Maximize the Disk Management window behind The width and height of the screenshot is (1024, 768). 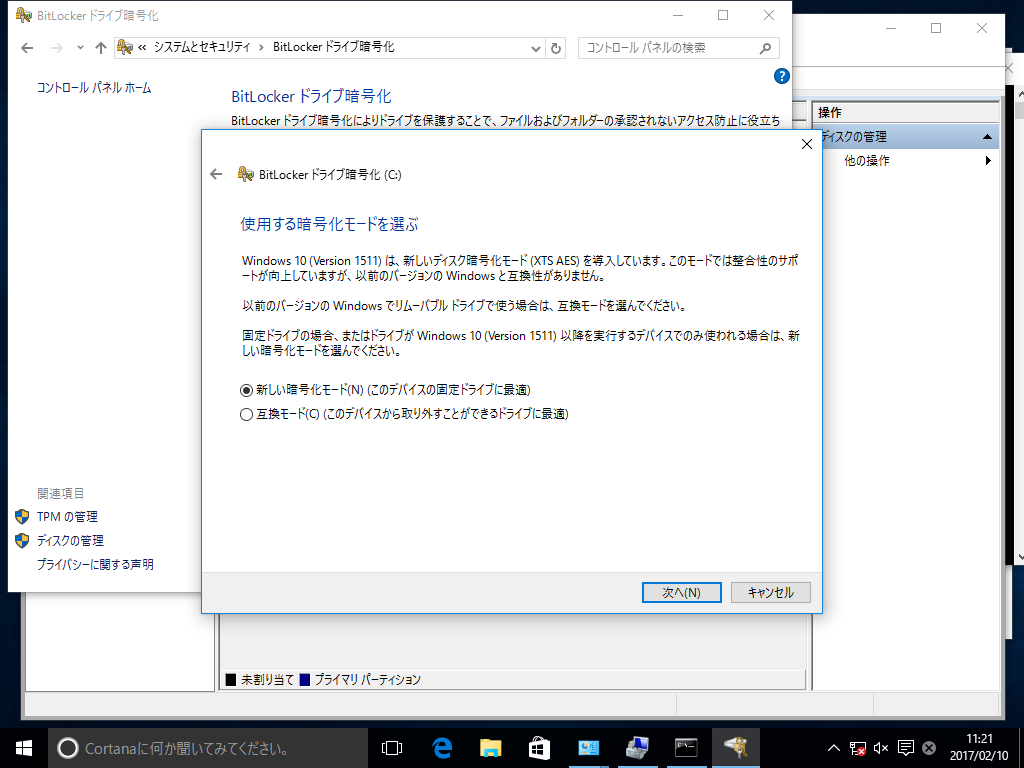point(936,28)
